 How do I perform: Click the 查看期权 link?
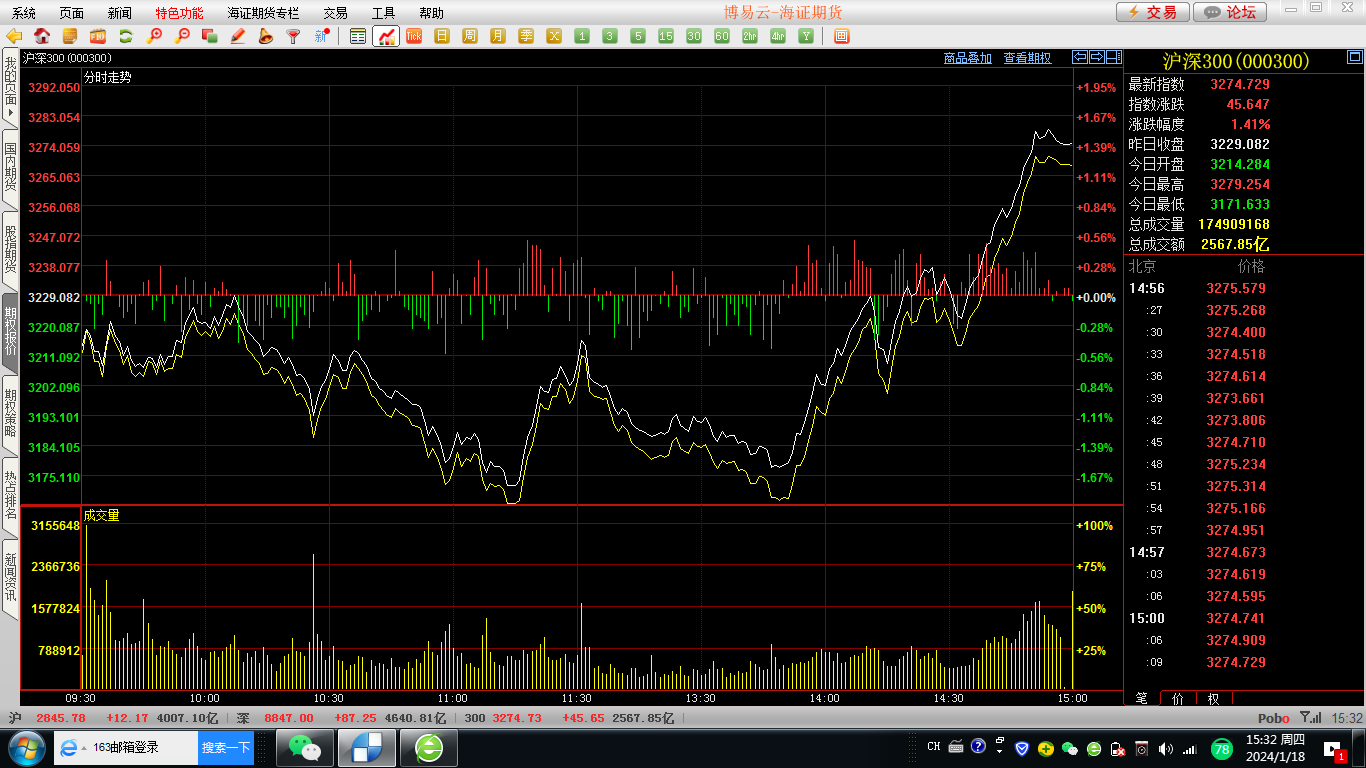tap(1027, 58)
